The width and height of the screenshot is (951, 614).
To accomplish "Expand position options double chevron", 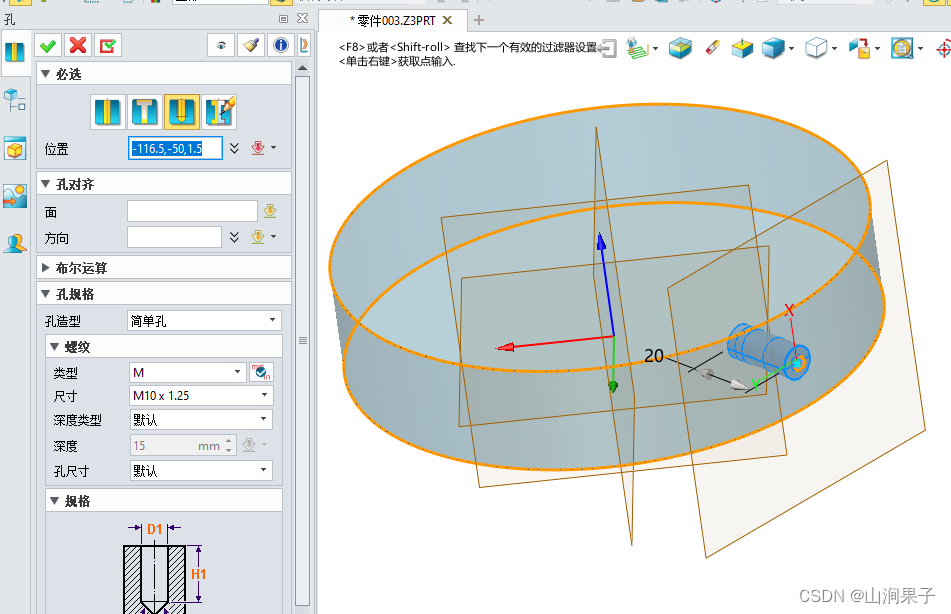I will click(234, 148).
